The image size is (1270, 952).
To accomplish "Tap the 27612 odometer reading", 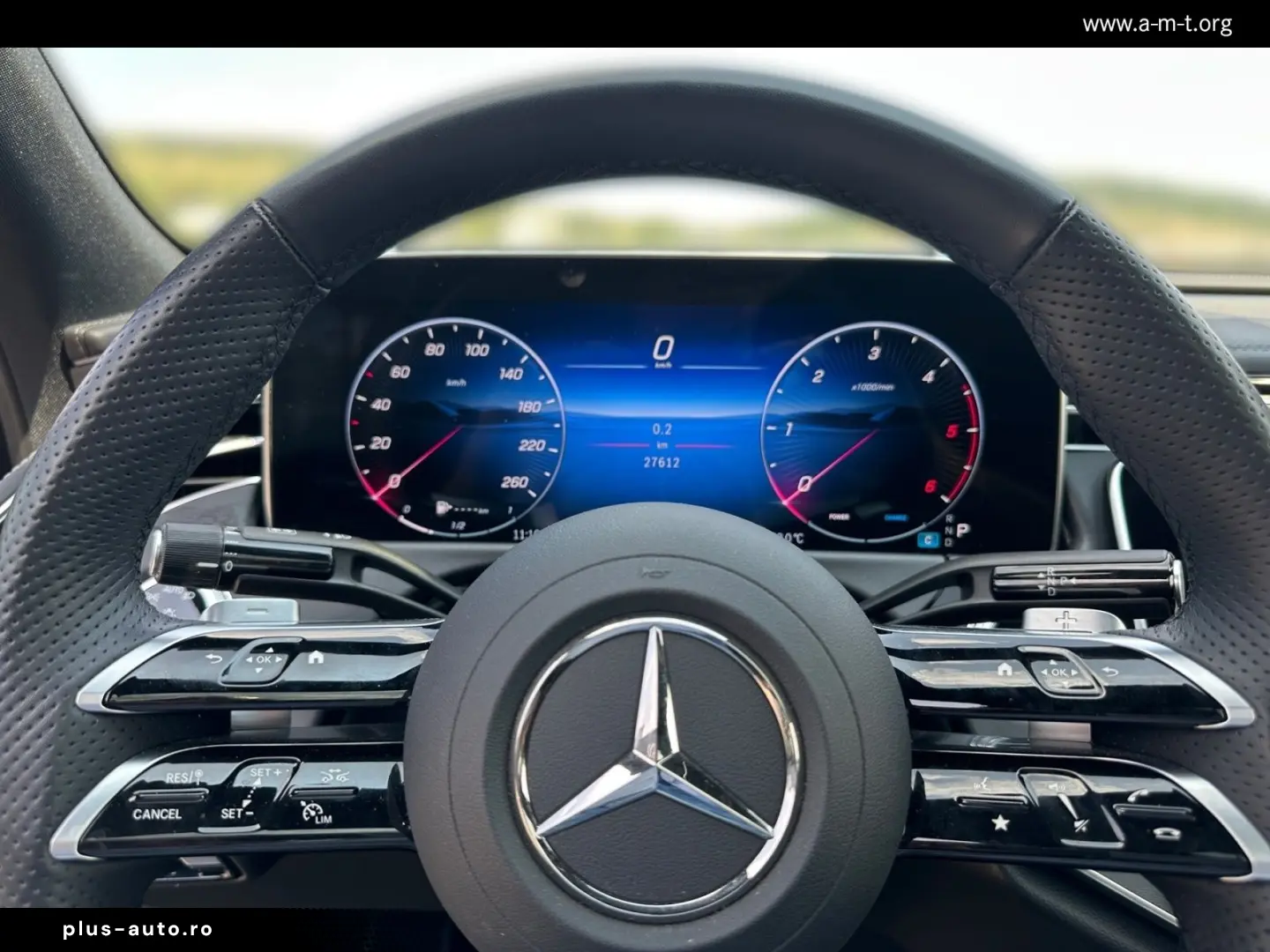I will tap(661, 462).
